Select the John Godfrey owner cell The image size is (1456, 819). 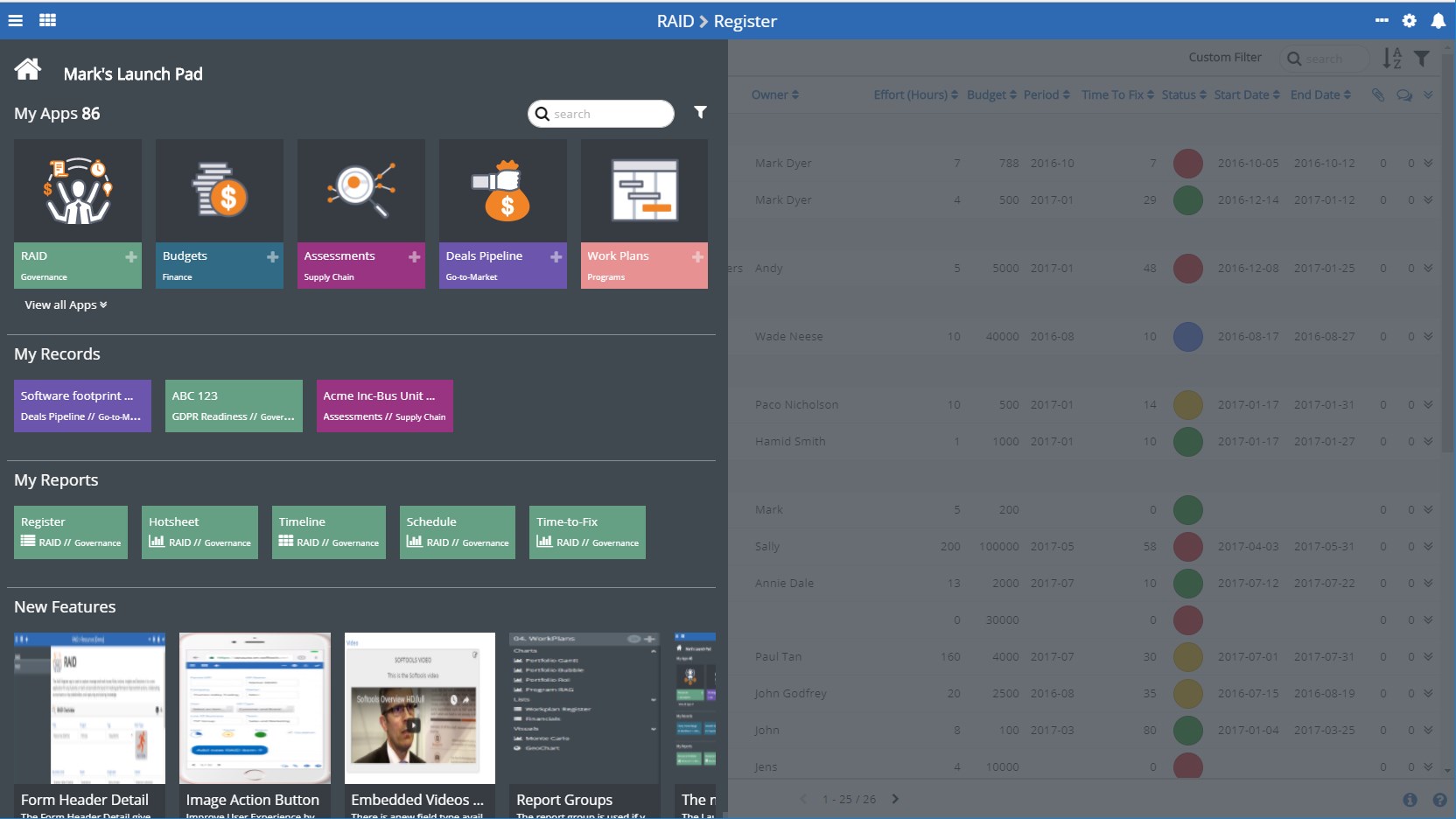click(x=790, y=694)
